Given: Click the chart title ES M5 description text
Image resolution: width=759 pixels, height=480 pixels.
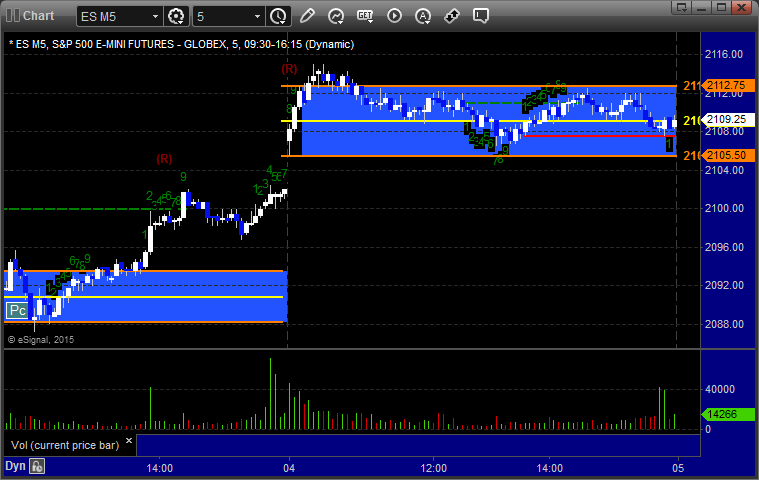Looking at the screenshot, I should pyautogui.click(x=182, y=45).
